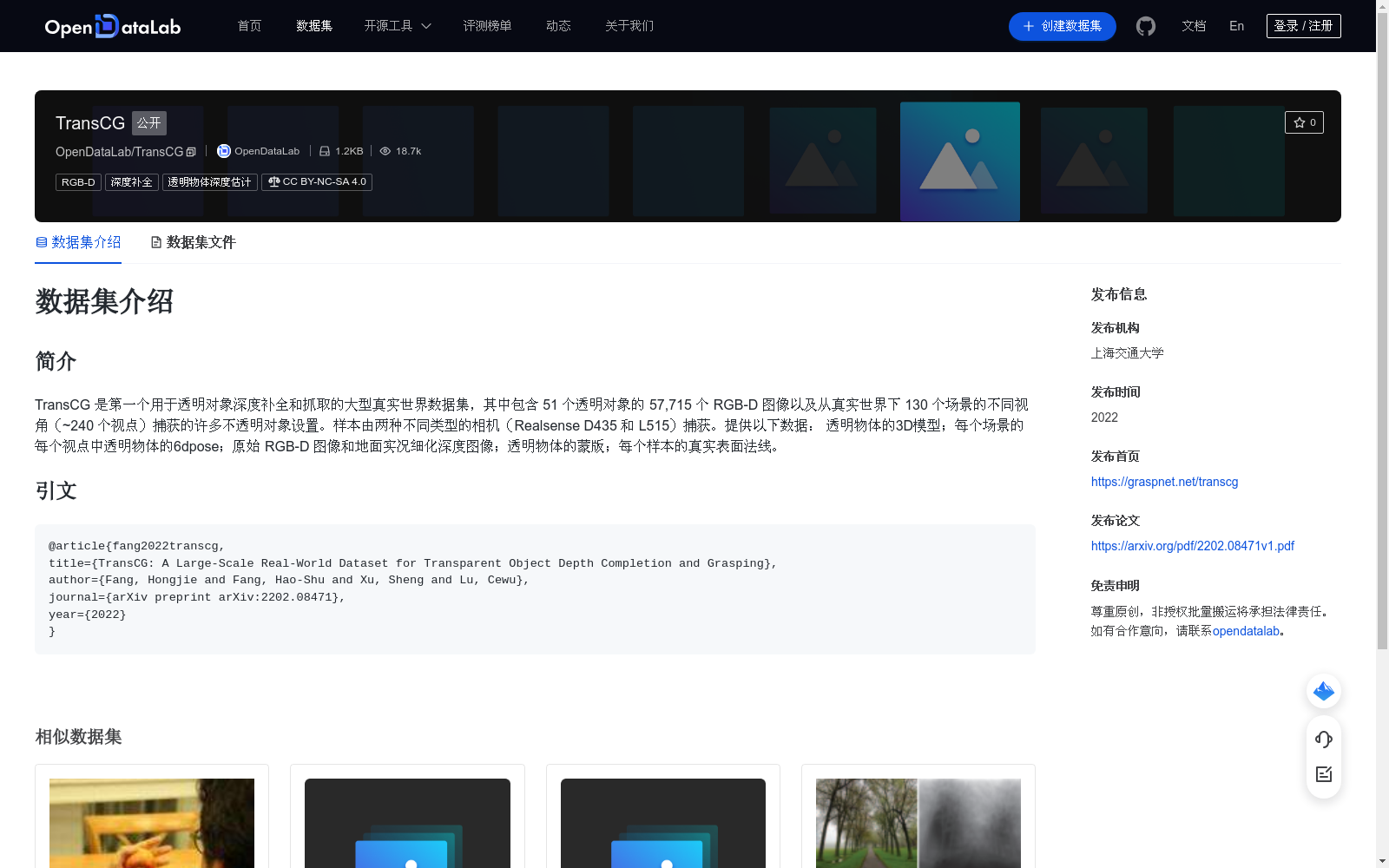Click the OpenDataLab logo
1389x868 pixels.
click(113, 26)
